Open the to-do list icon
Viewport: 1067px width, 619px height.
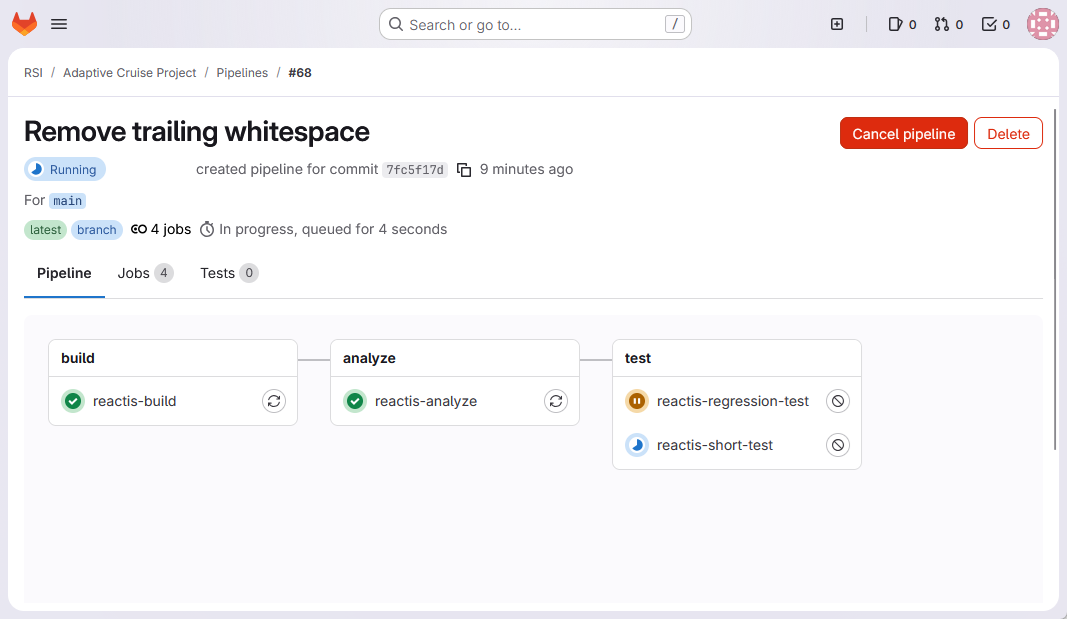click(995, 24)
